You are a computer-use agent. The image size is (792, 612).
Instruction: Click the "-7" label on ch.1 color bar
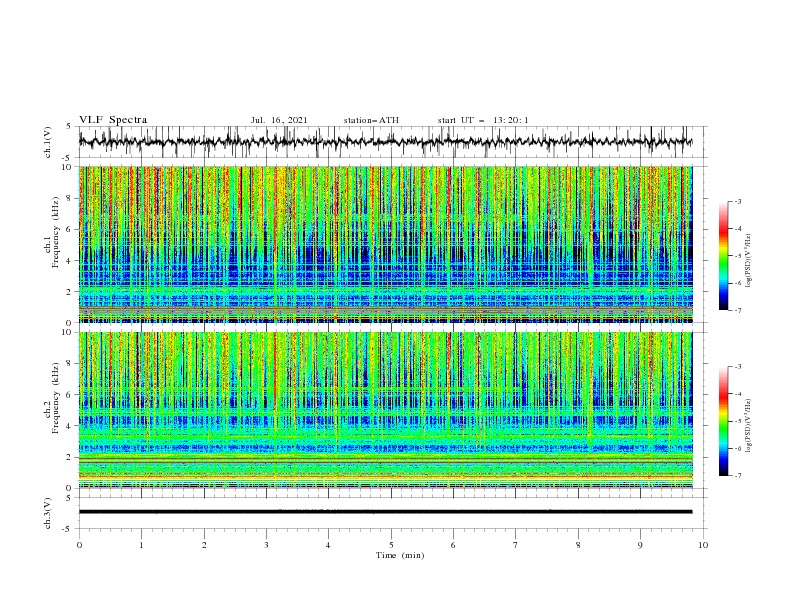(x=738, y=311)
